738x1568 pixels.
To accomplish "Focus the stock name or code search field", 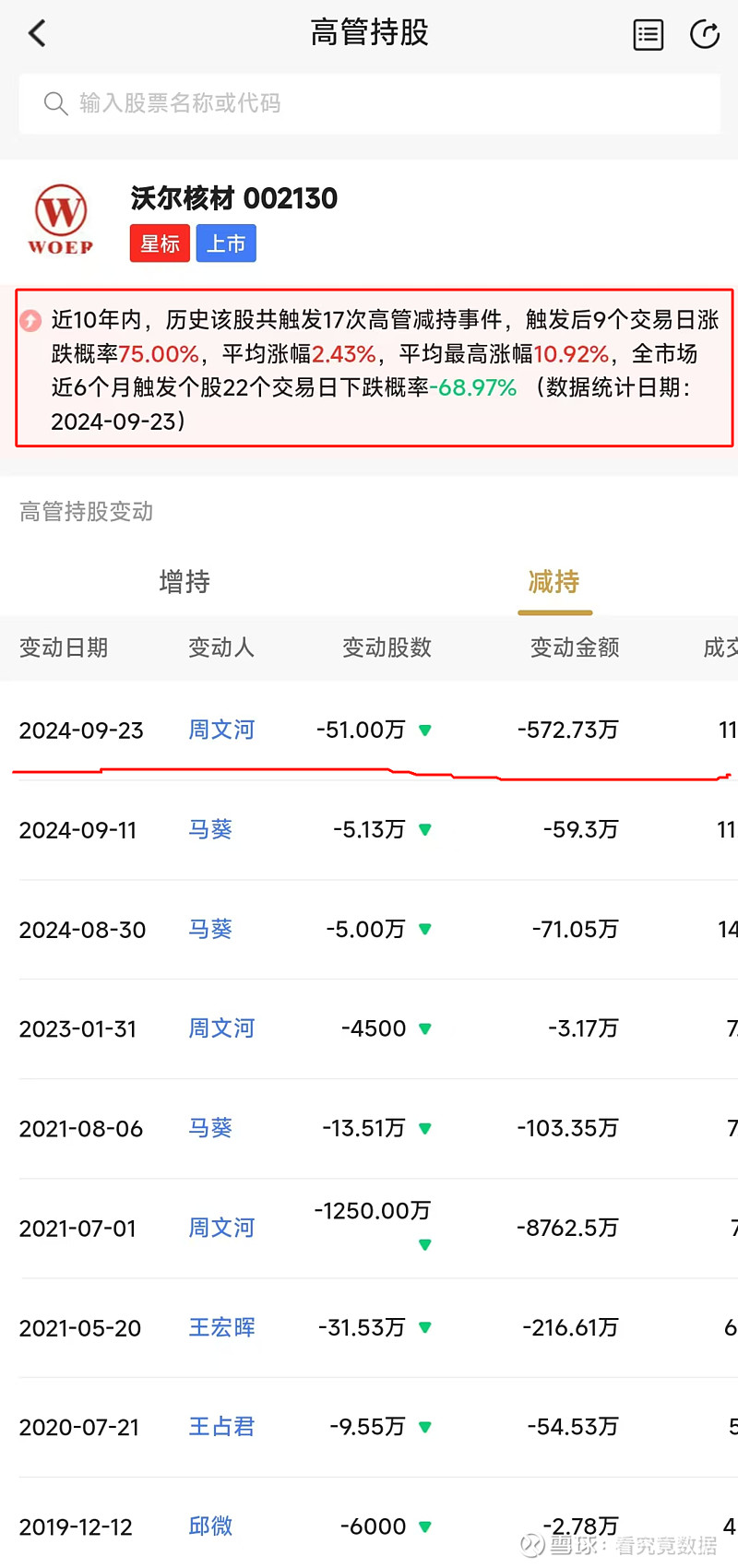I will (369, 103).
